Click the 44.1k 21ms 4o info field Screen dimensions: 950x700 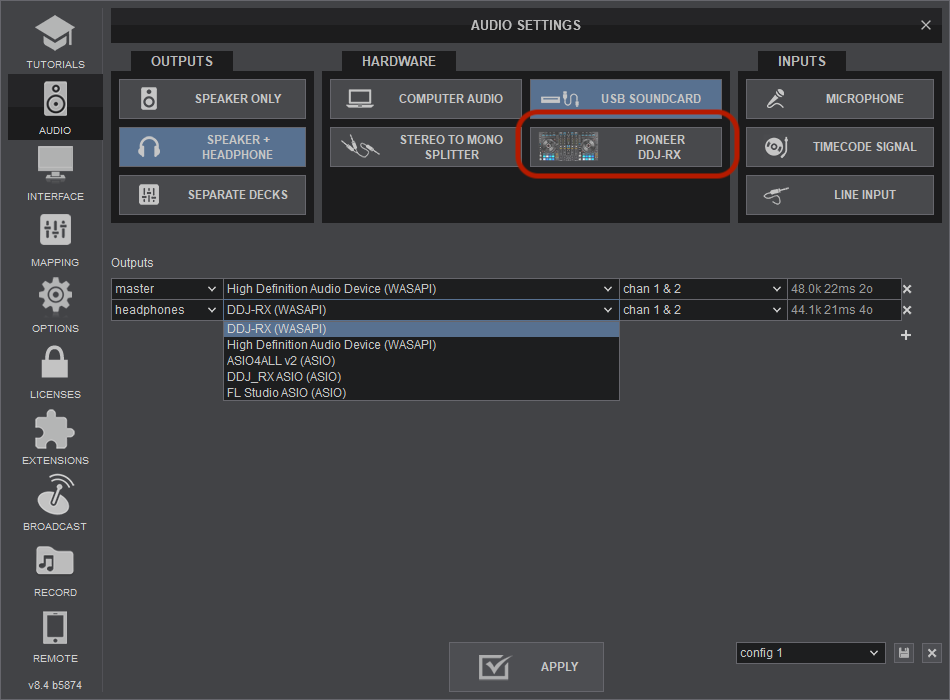coord(844,310)
